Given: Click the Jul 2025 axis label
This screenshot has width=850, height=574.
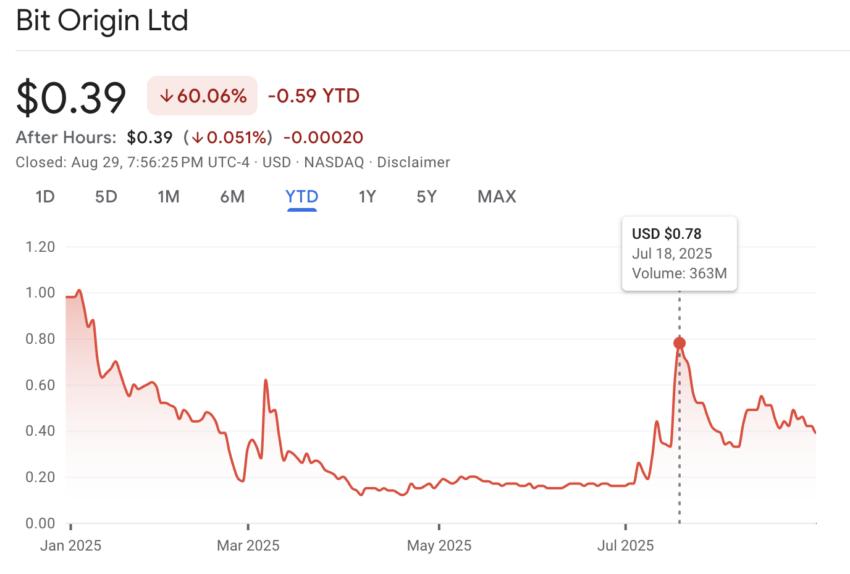Looking at the screenshot, I should (626, 545).
